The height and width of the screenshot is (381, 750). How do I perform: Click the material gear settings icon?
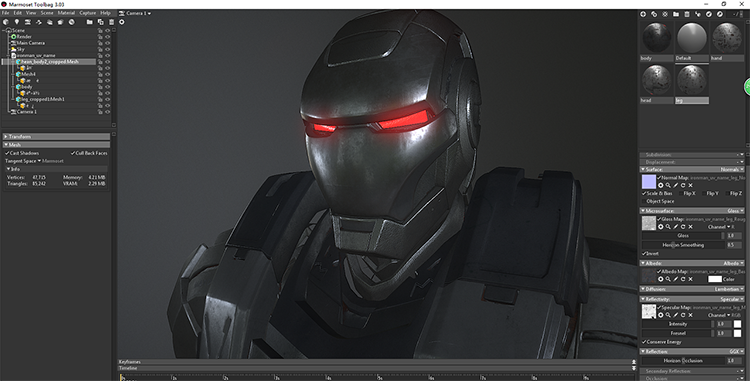pyautogui.click(x=665, y=14)
